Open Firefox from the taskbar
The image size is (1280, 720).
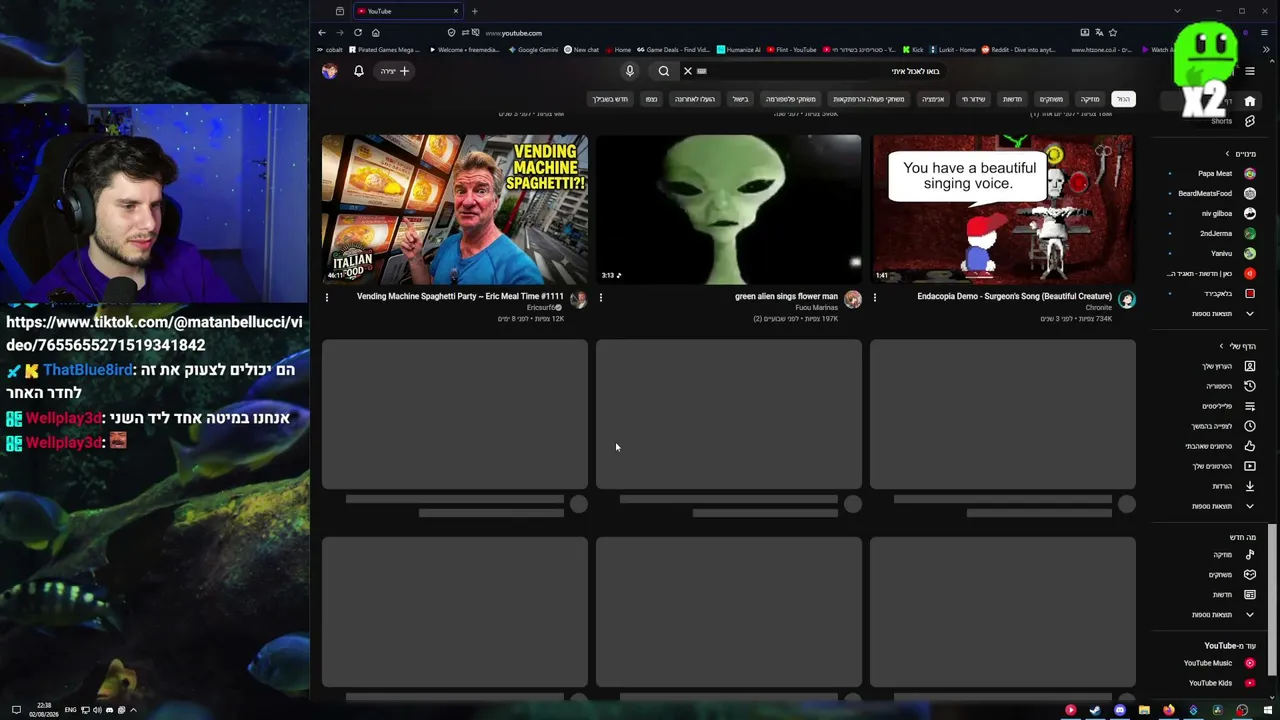pyautogui.click(x=1169, y=711)
